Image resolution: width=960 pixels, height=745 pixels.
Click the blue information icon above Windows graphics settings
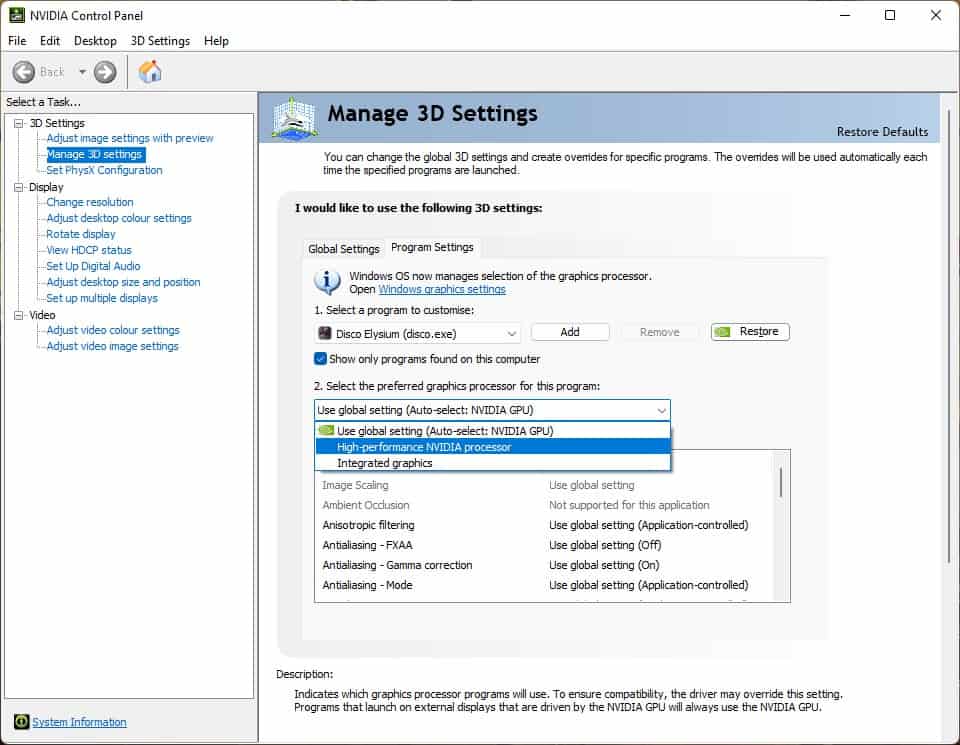tap(326, 281)
